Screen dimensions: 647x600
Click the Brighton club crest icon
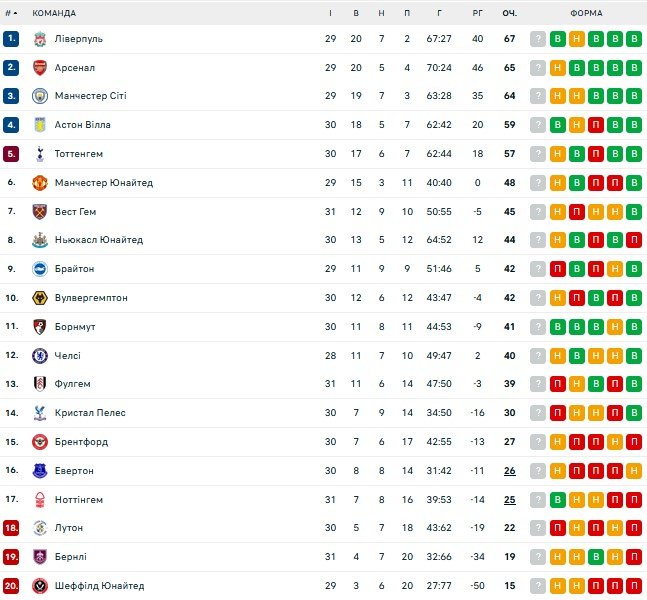(40, 269)
